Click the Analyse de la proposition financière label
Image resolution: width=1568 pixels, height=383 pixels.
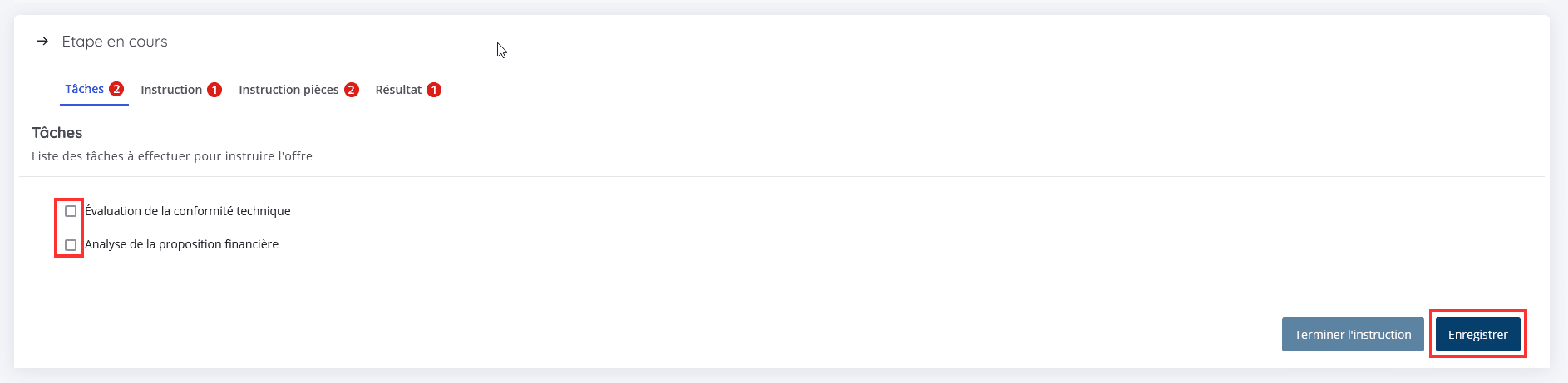(x=181, y=244)
